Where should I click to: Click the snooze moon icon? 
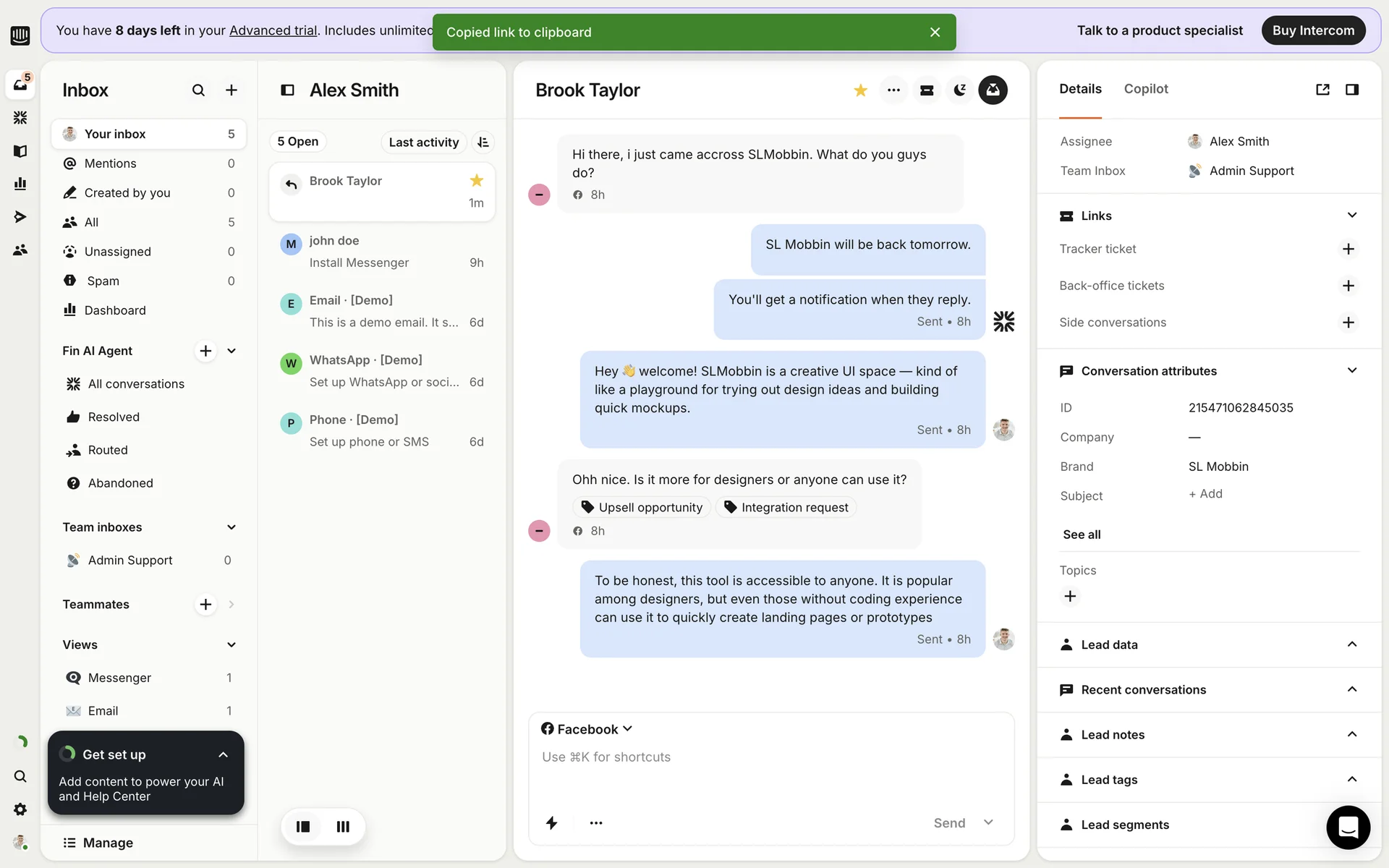click(x=959, y=90)
